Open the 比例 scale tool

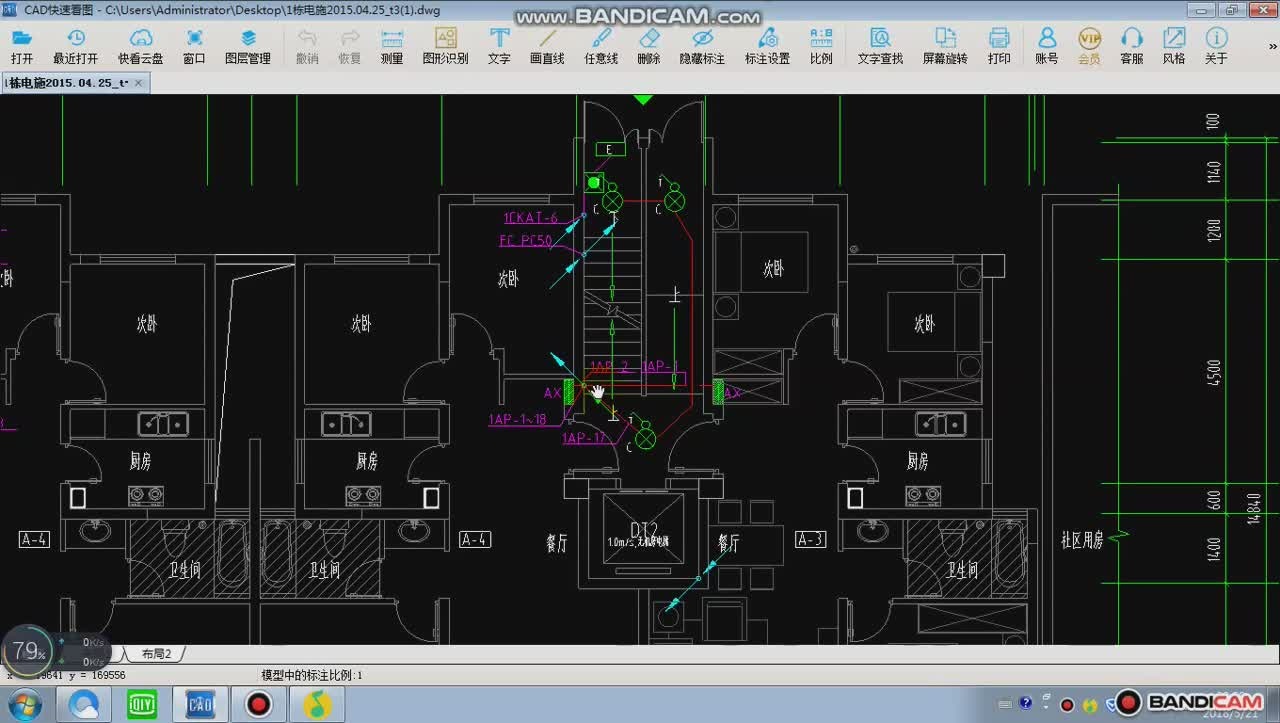821,46
